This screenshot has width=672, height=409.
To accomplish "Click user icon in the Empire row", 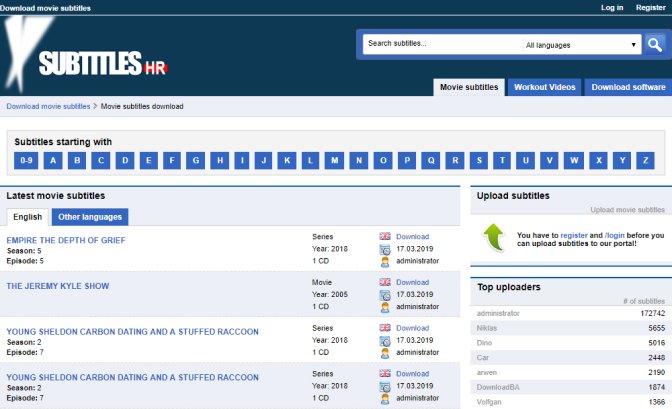I will (385, 262).
